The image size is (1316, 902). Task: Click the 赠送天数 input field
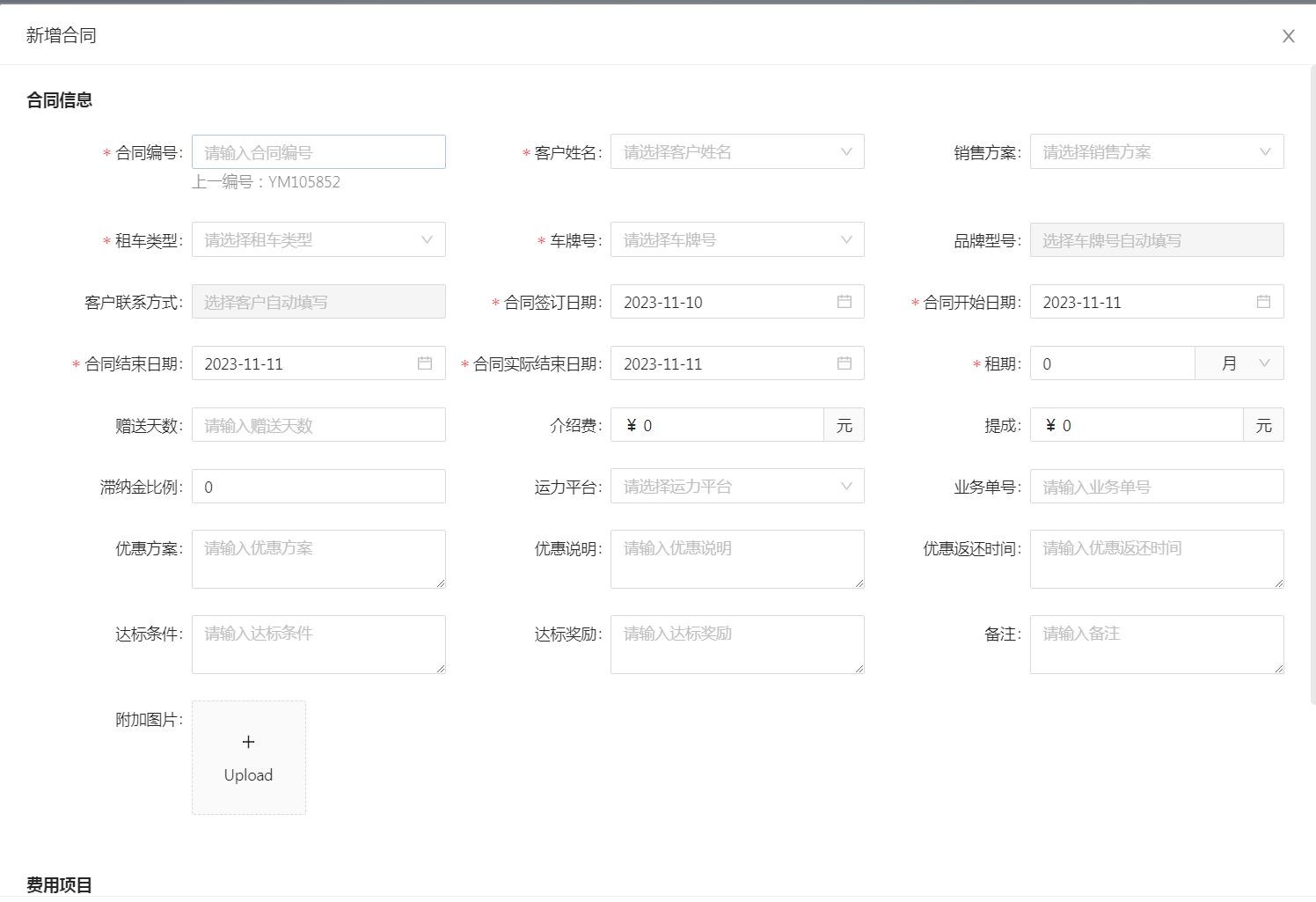318,425
